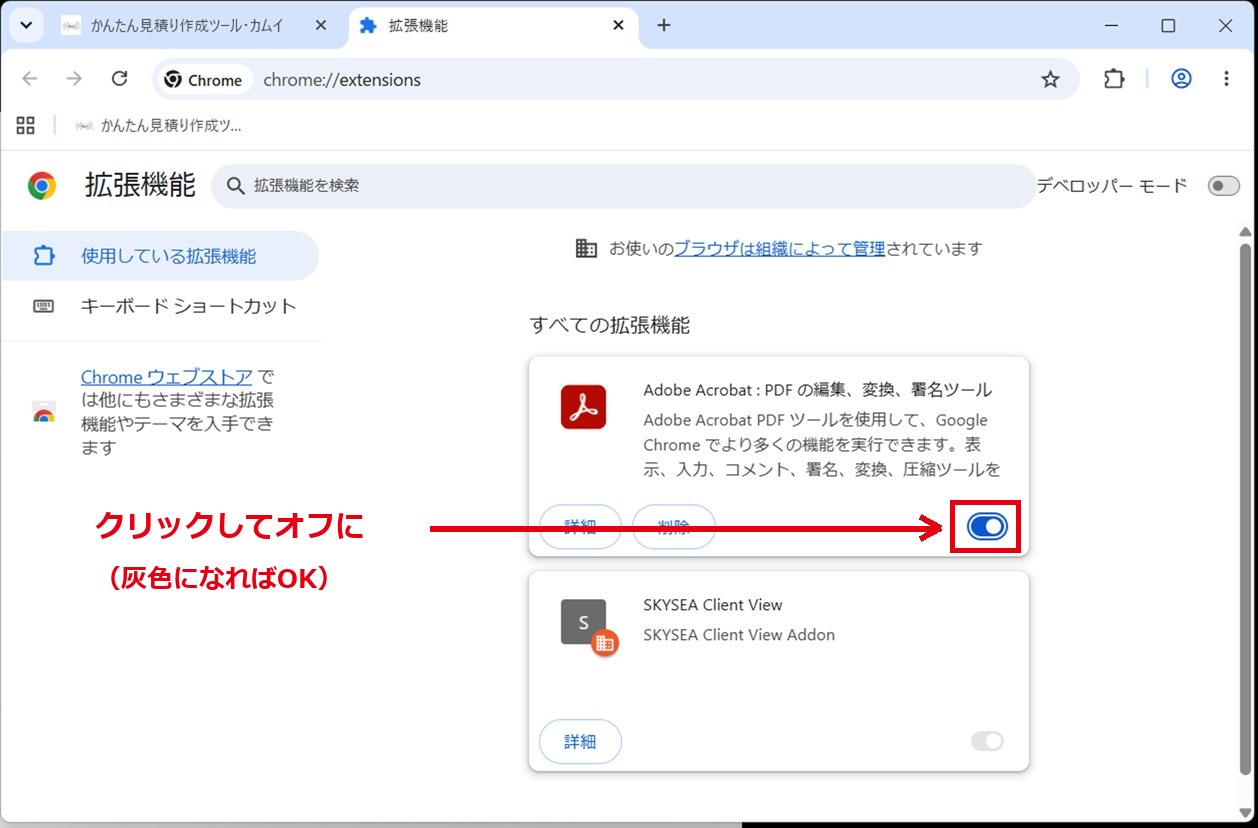Minimize the Chrome window
1258x828 pixels.
pos(1110,25)
